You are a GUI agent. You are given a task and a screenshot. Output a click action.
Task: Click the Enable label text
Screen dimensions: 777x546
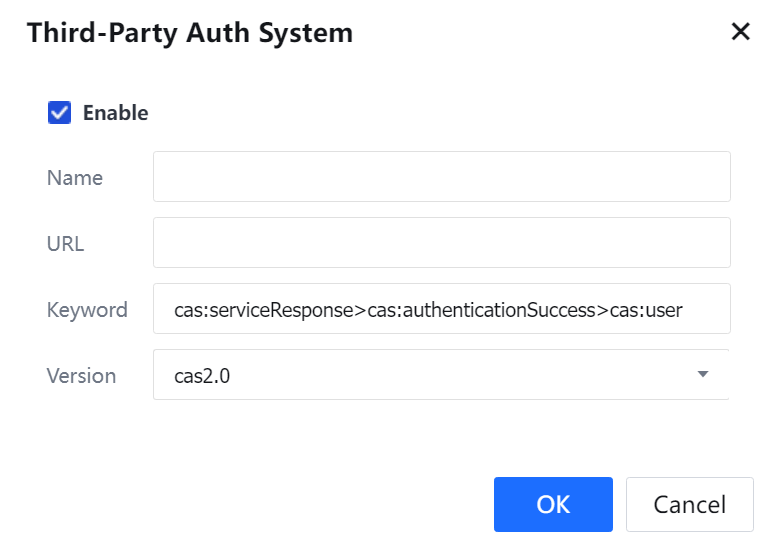click(115, 113)
